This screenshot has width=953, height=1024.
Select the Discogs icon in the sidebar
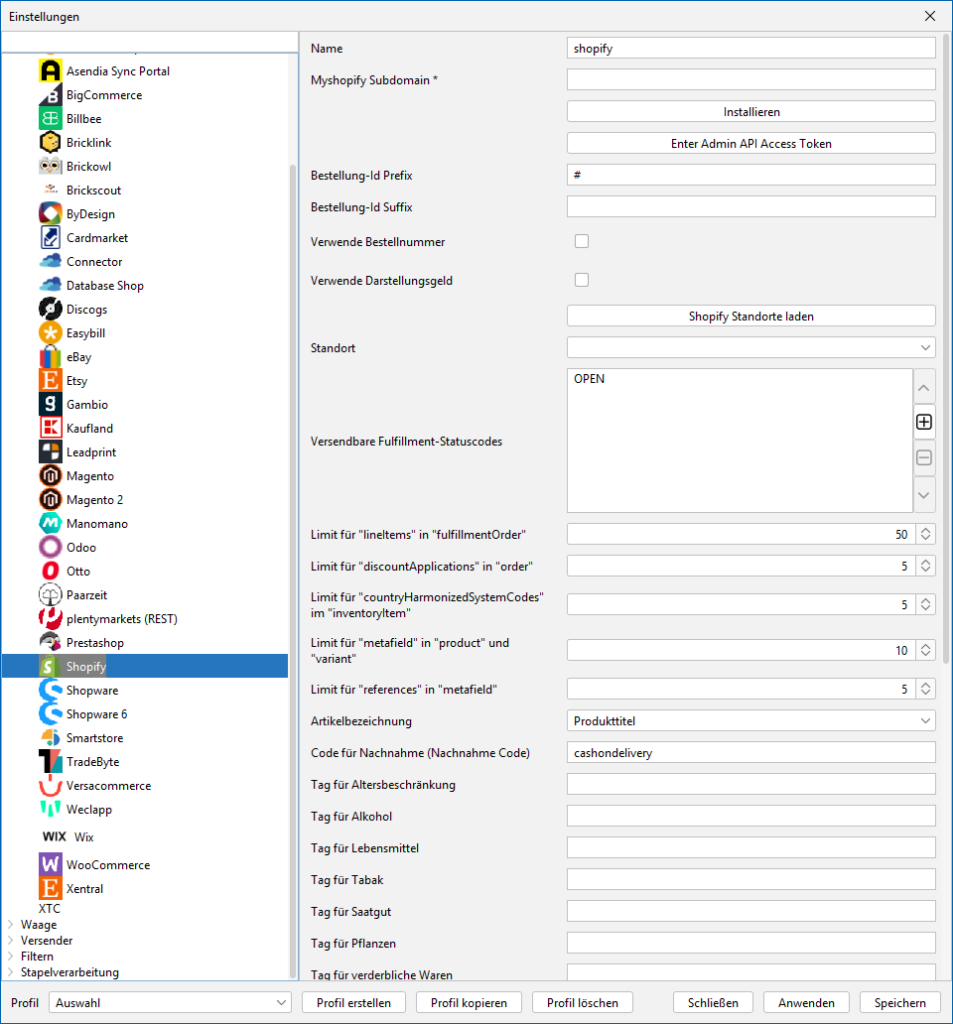point(50,309)
